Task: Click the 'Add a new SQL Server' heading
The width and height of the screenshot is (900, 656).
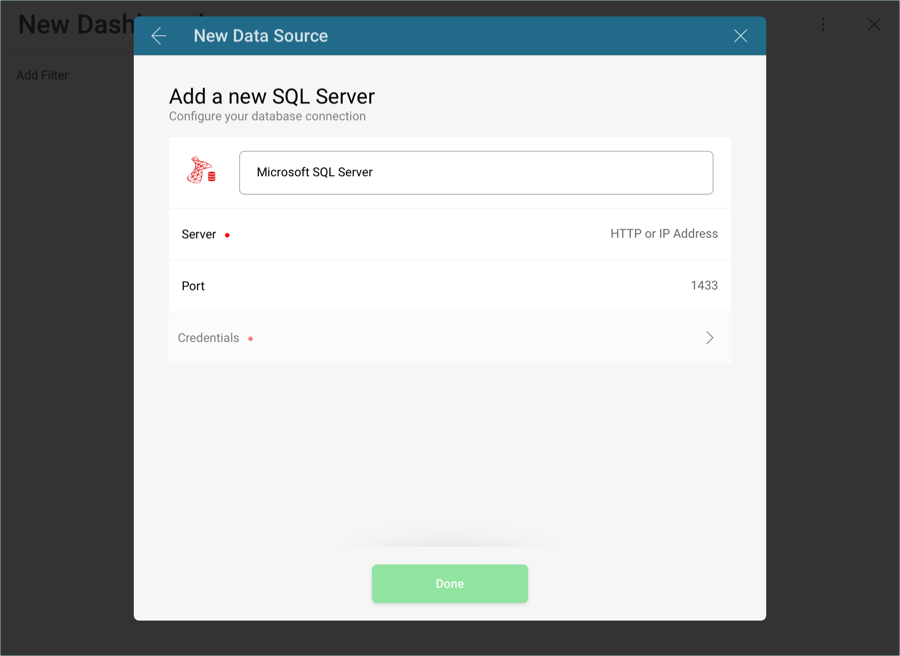Action: click(271, 96)
